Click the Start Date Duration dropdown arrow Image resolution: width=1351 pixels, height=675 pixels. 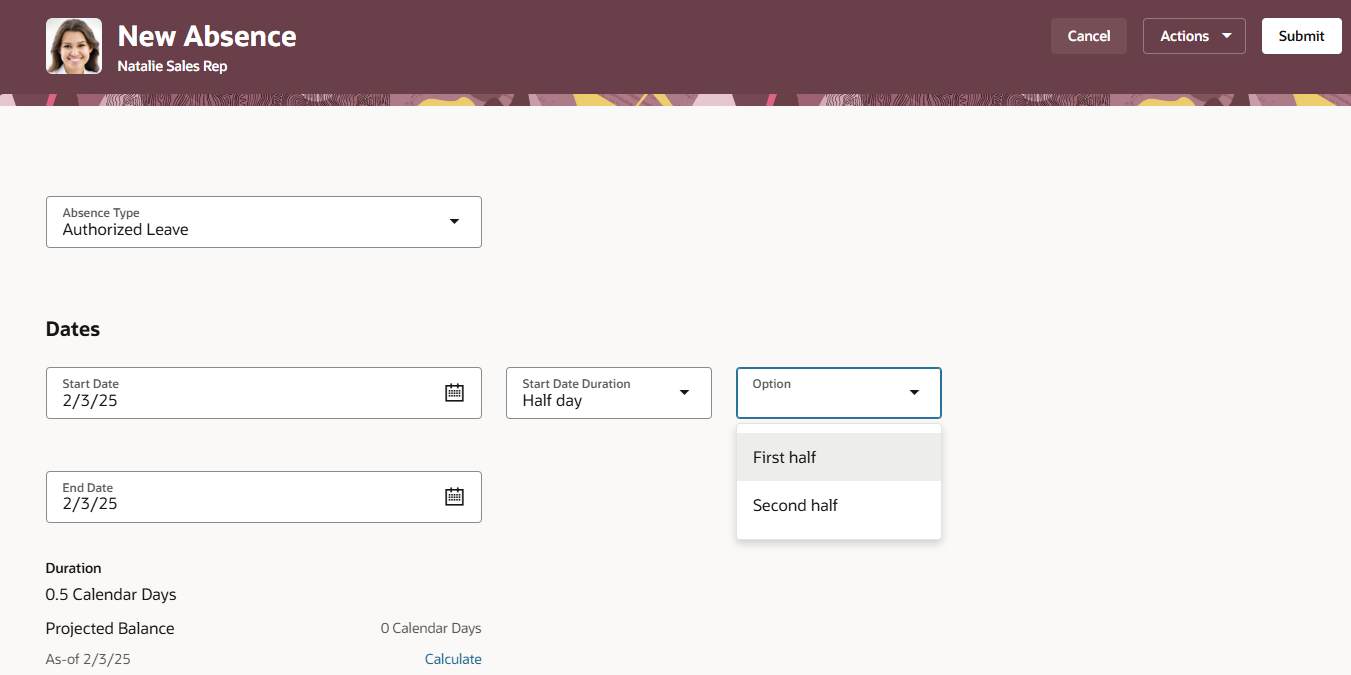tap(684, 392)
